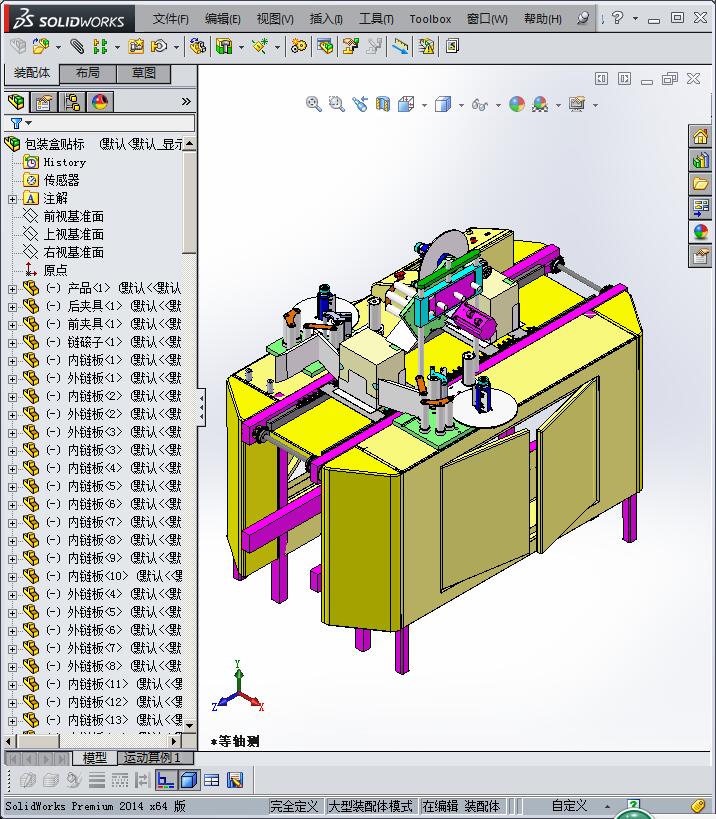Click the Bill of Materials icon
Image resolution: width=716 pixels, height=819 pixels.
click(325, 46)
